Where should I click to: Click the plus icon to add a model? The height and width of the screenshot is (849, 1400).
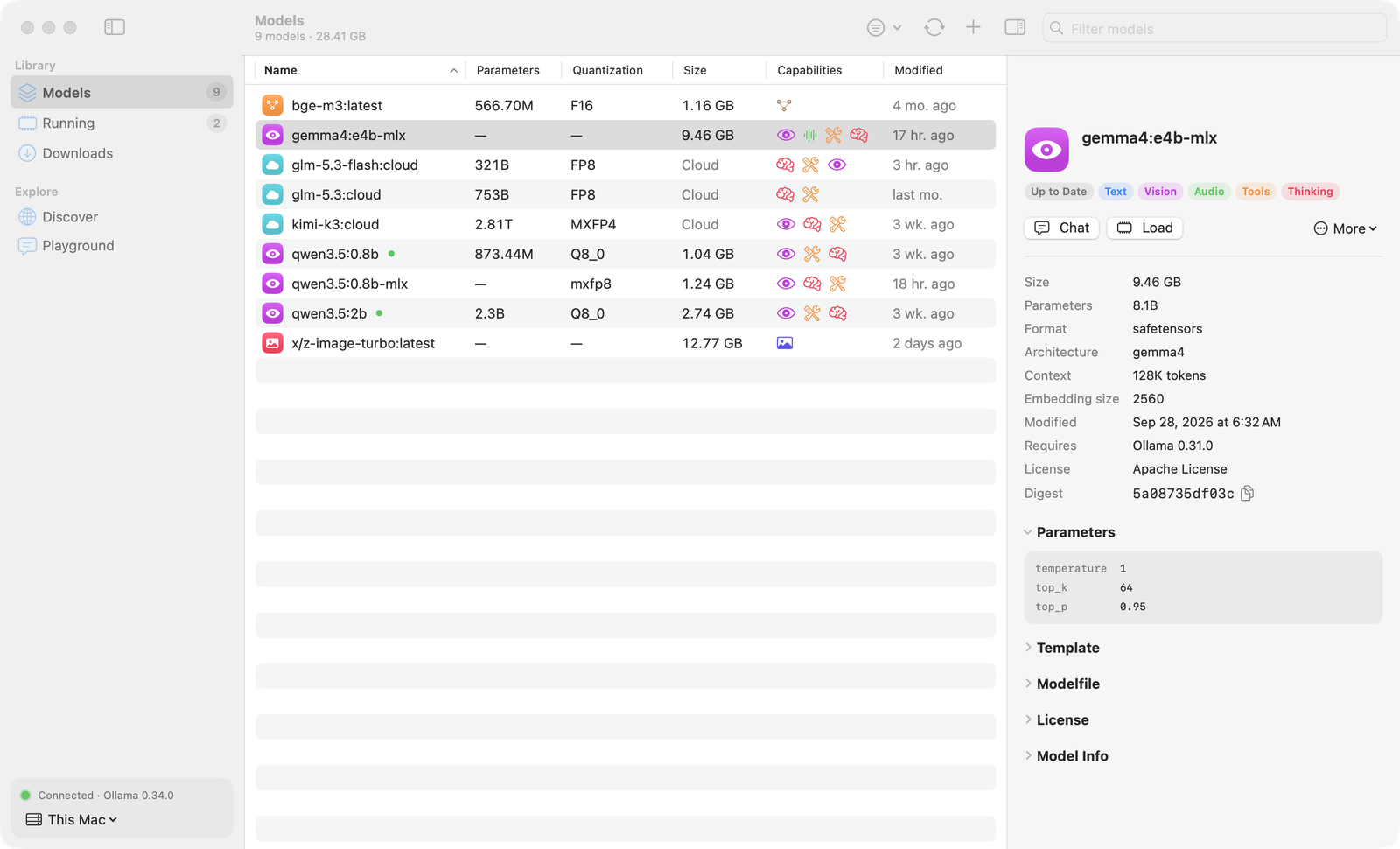coord(973,27)
